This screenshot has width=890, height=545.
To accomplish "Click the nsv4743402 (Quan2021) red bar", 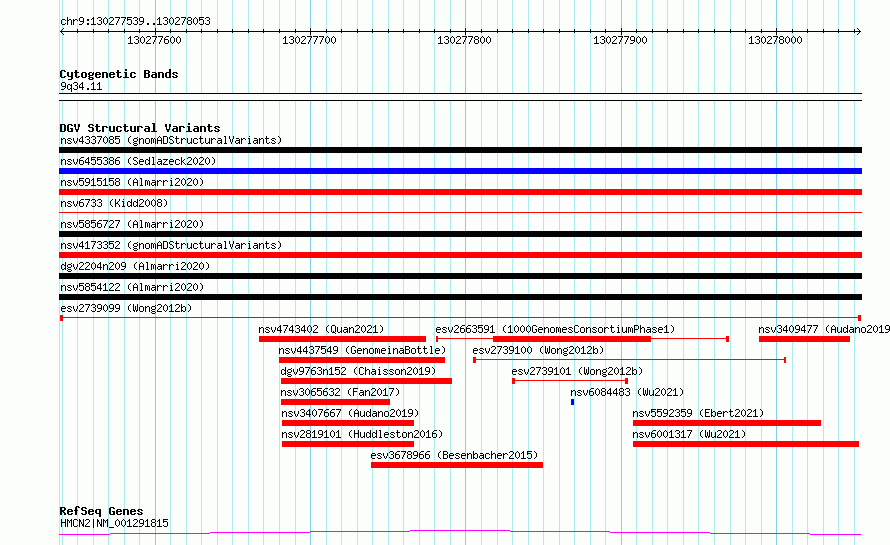I will pos(342,339).
